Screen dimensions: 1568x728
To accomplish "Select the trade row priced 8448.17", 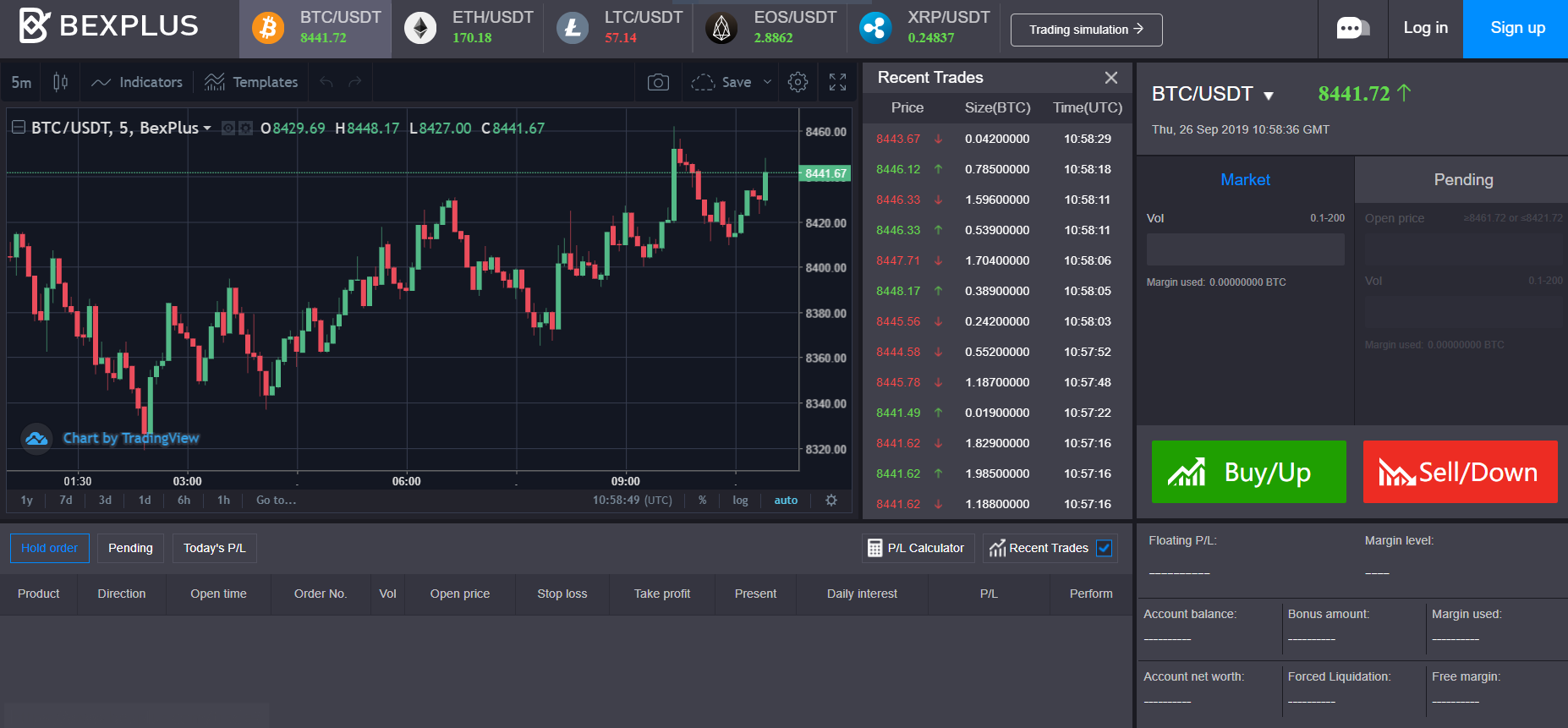I will pos(998,291).
